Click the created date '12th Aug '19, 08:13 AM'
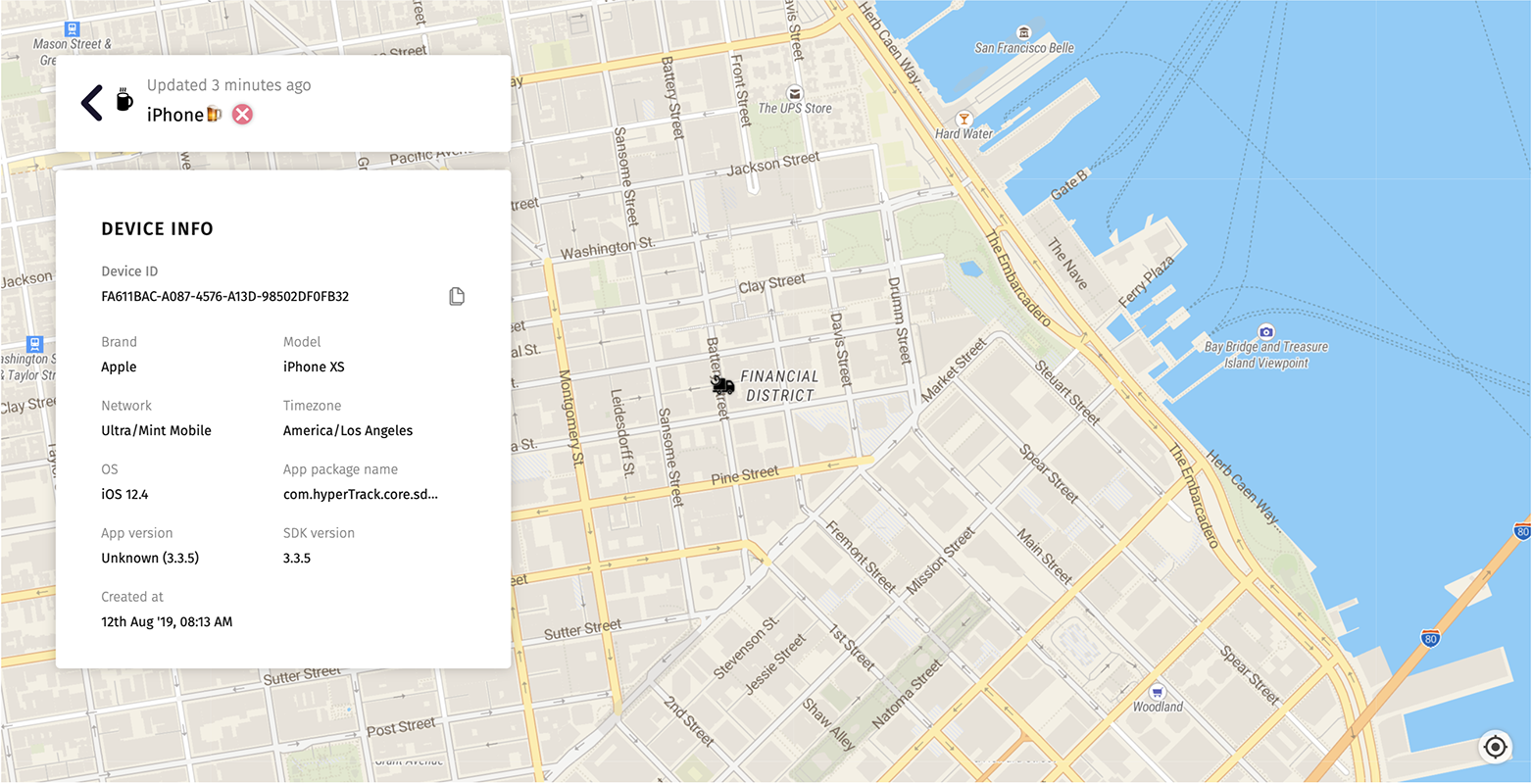The image size is (1532, 784). click(x=167, y=621)
